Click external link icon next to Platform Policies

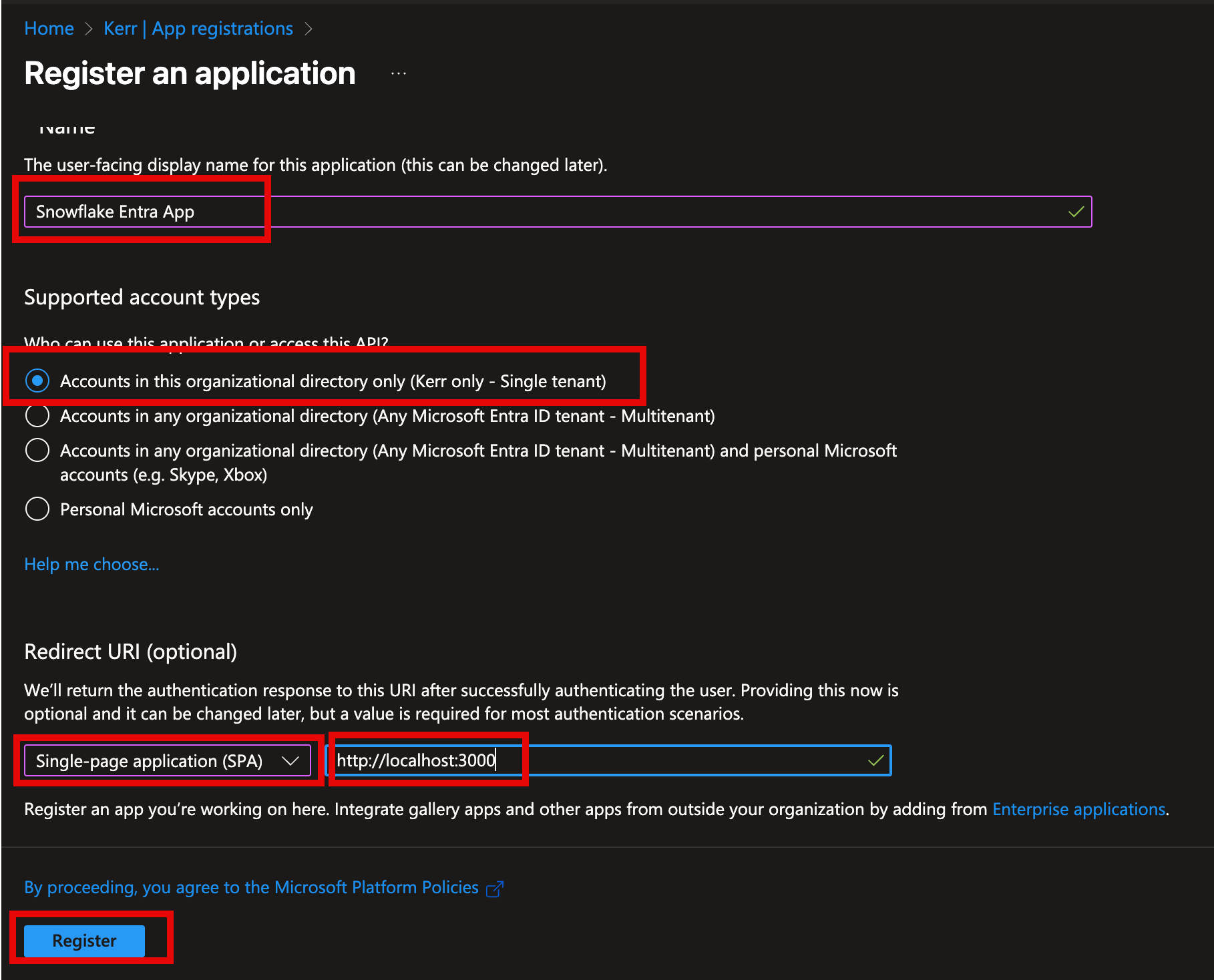pos(495,889)
